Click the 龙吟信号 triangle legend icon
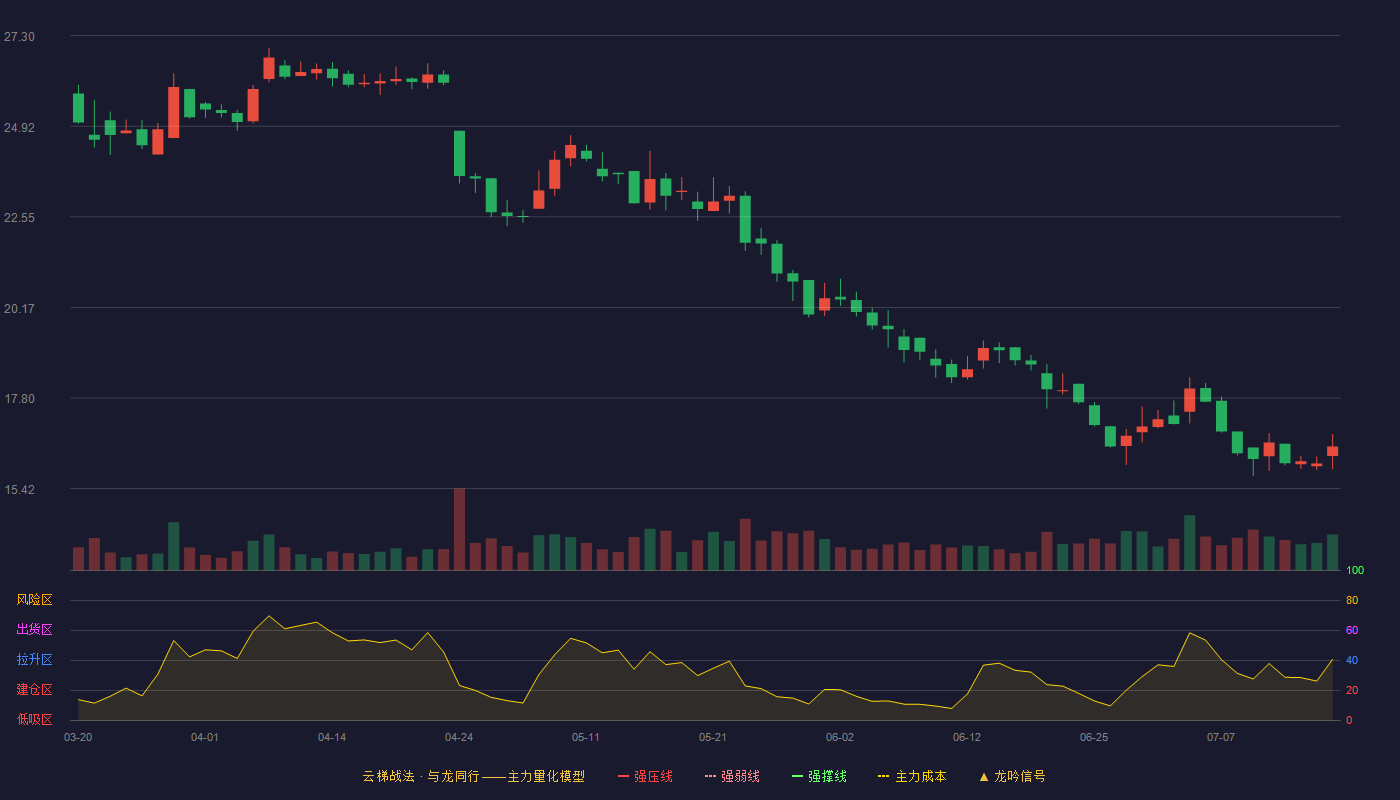The image size is (1400, 800). pos(984,776)
